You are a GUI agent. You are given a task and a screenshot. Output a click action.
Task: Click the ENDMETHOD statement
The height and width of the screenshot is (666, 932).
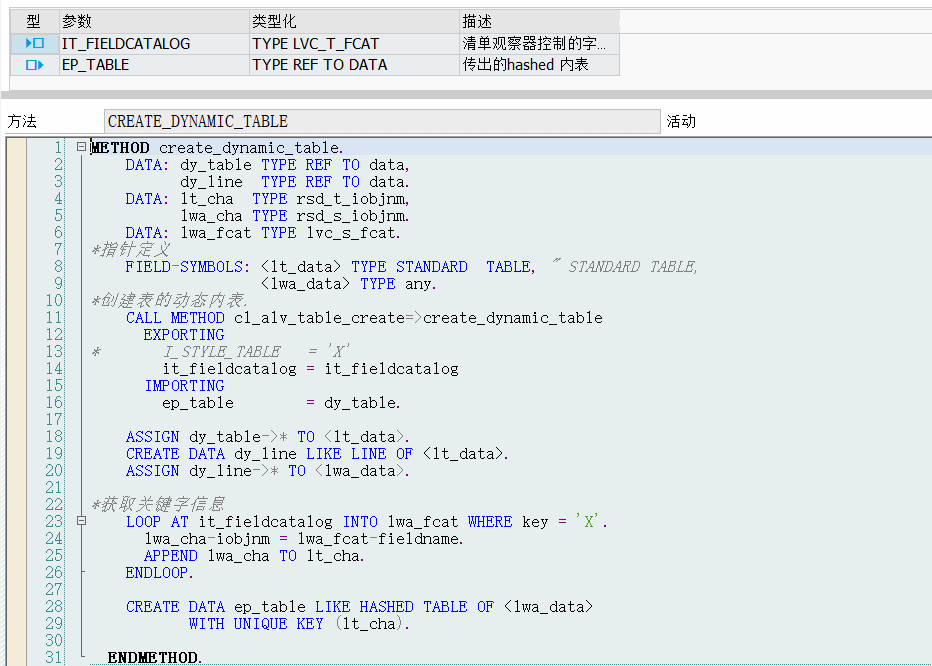tap(155, 658)
